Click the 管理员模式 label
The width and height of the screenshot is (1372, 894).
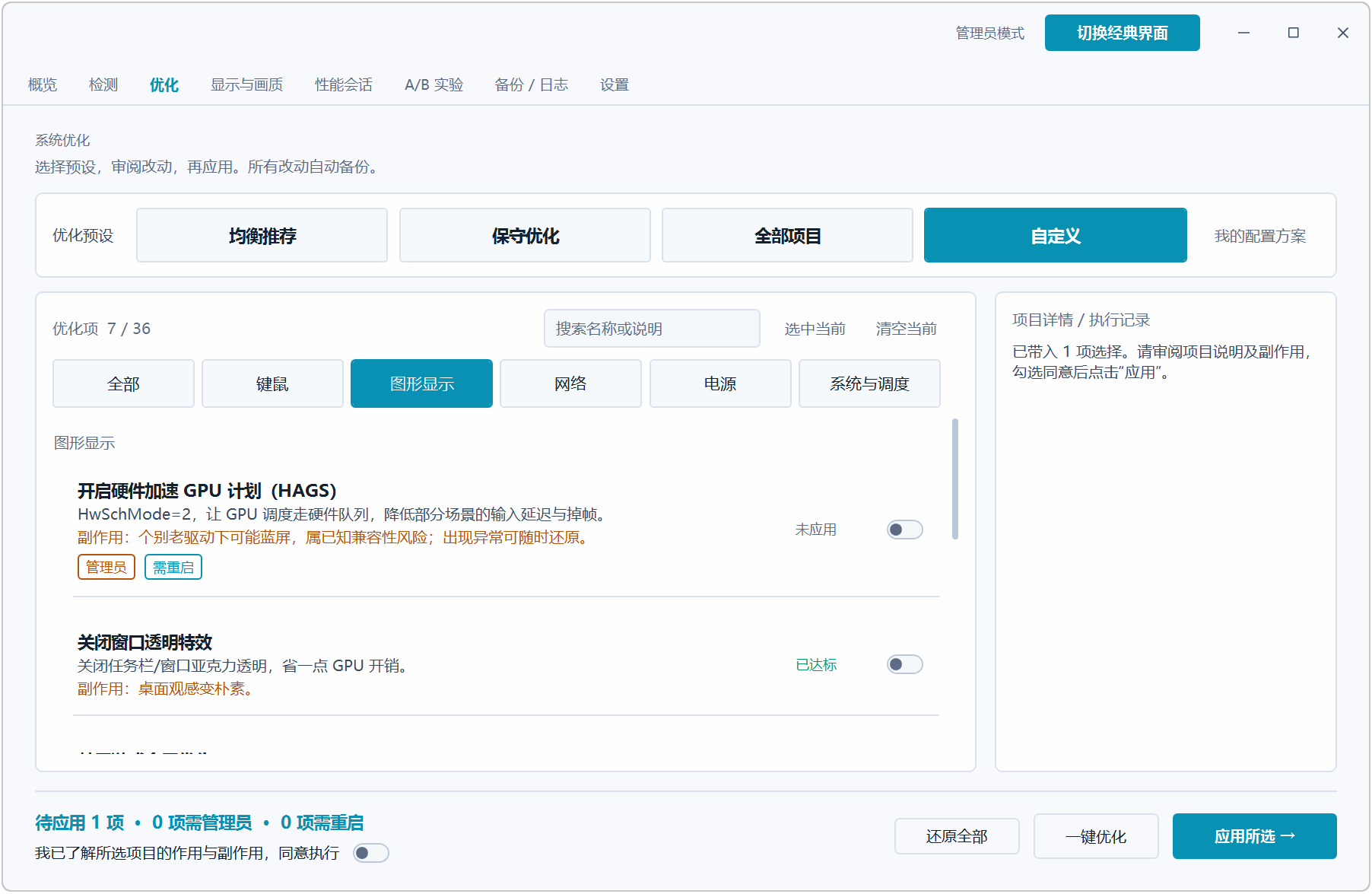click(x=990, y=33)
